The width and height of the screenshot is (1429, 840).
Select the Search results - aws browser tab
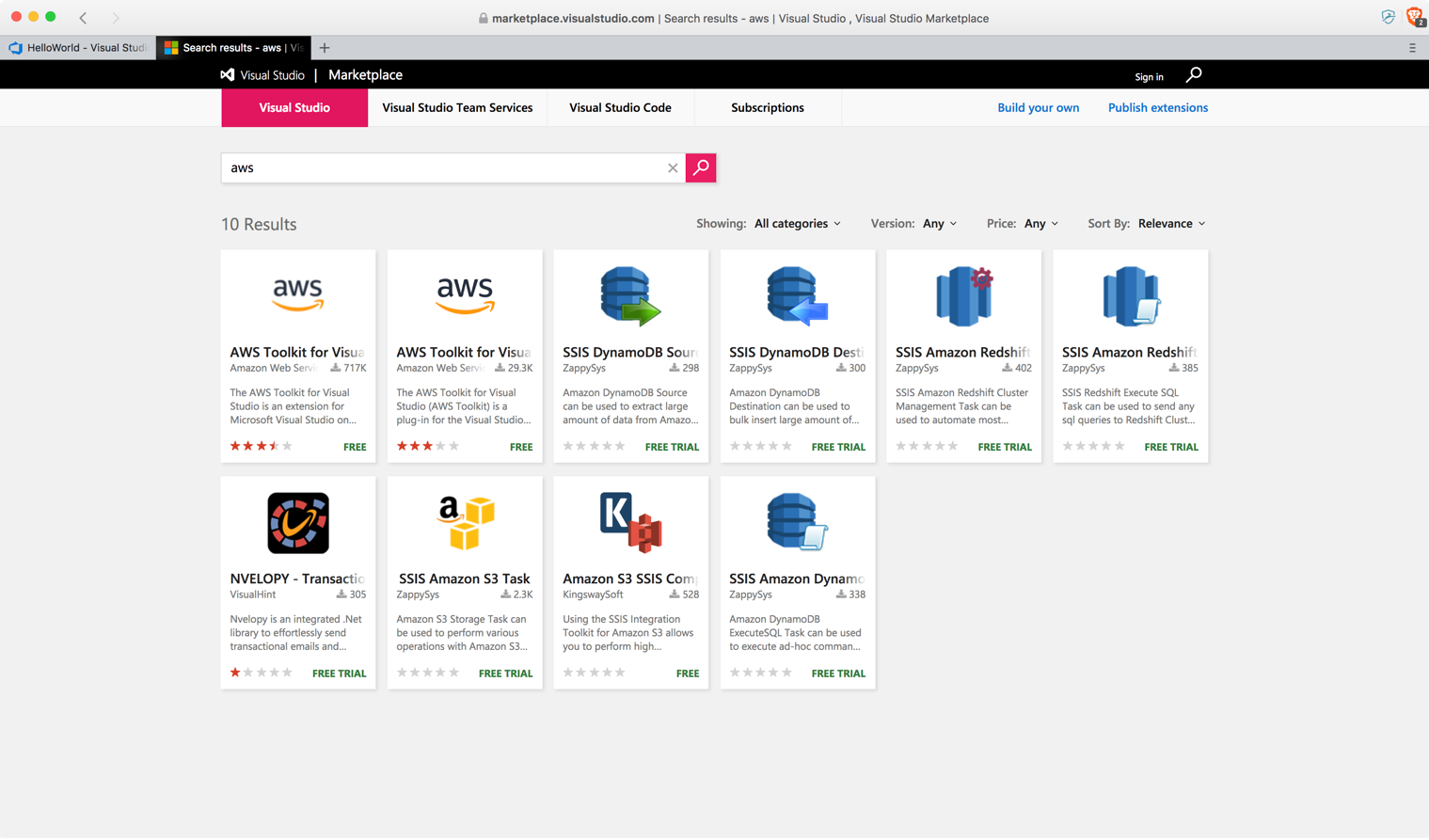[233, 48]
